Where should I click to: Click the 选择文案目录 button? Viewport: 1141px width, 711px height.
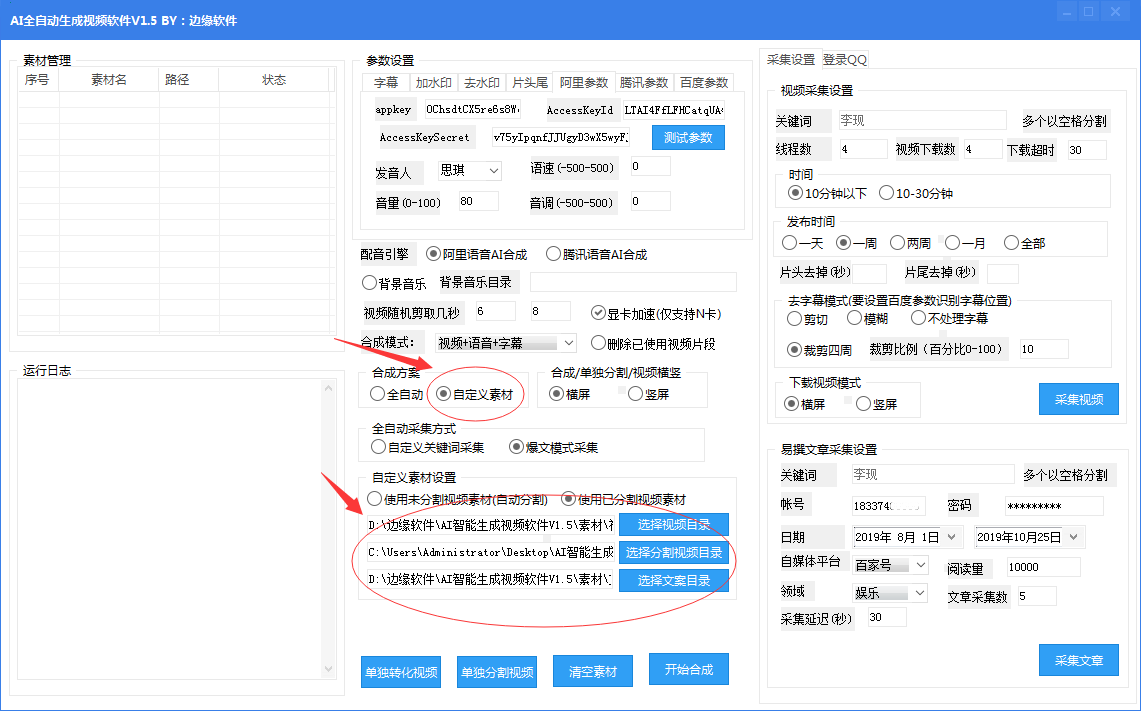674,580
